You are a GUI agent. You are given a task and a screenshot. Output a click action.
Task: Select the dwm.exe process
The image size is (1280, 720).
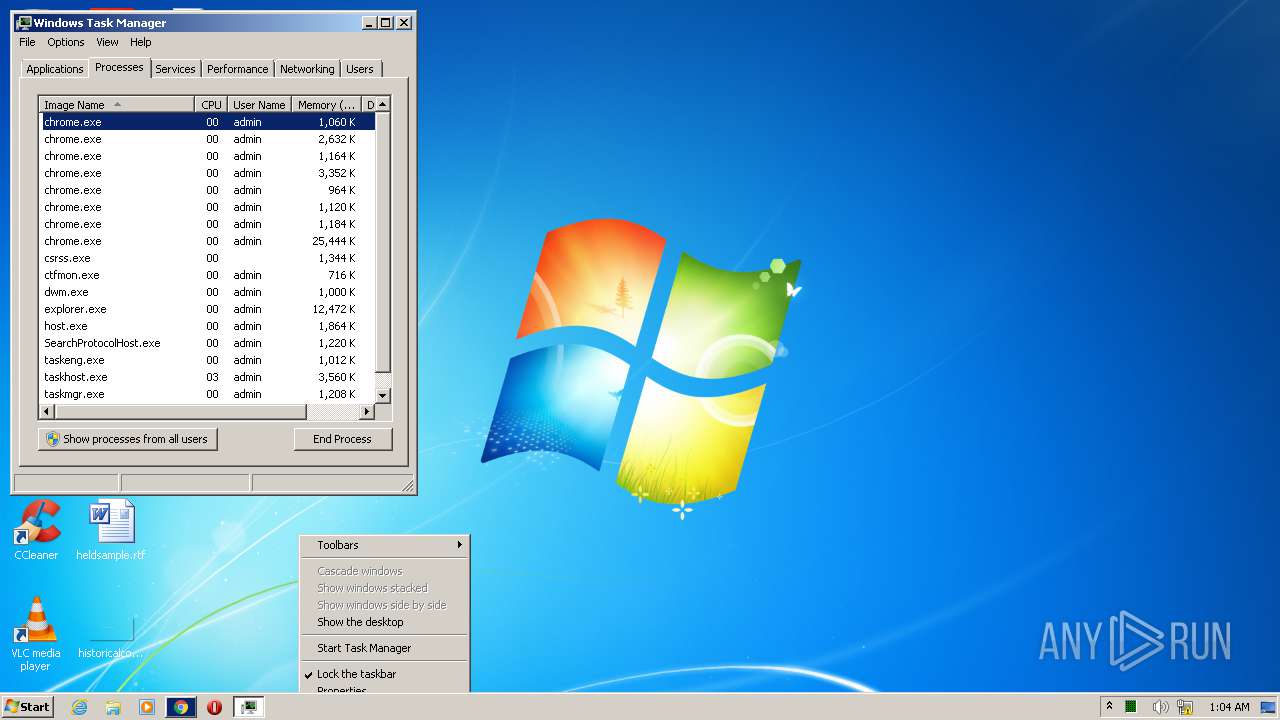pyautogui.click(x=207, y=292)
